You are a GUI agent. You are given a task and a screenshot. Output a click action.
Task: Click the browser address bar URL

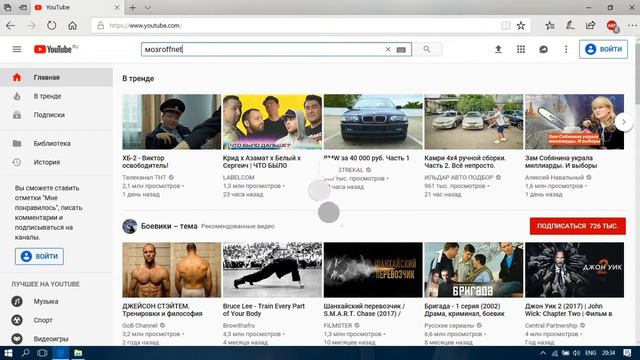pos(145,25)
